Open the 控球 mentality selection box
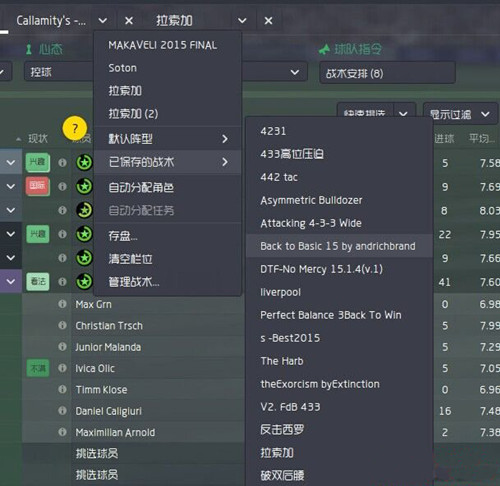The width and height of the screenshot is (500, 486). coord(59,72)
